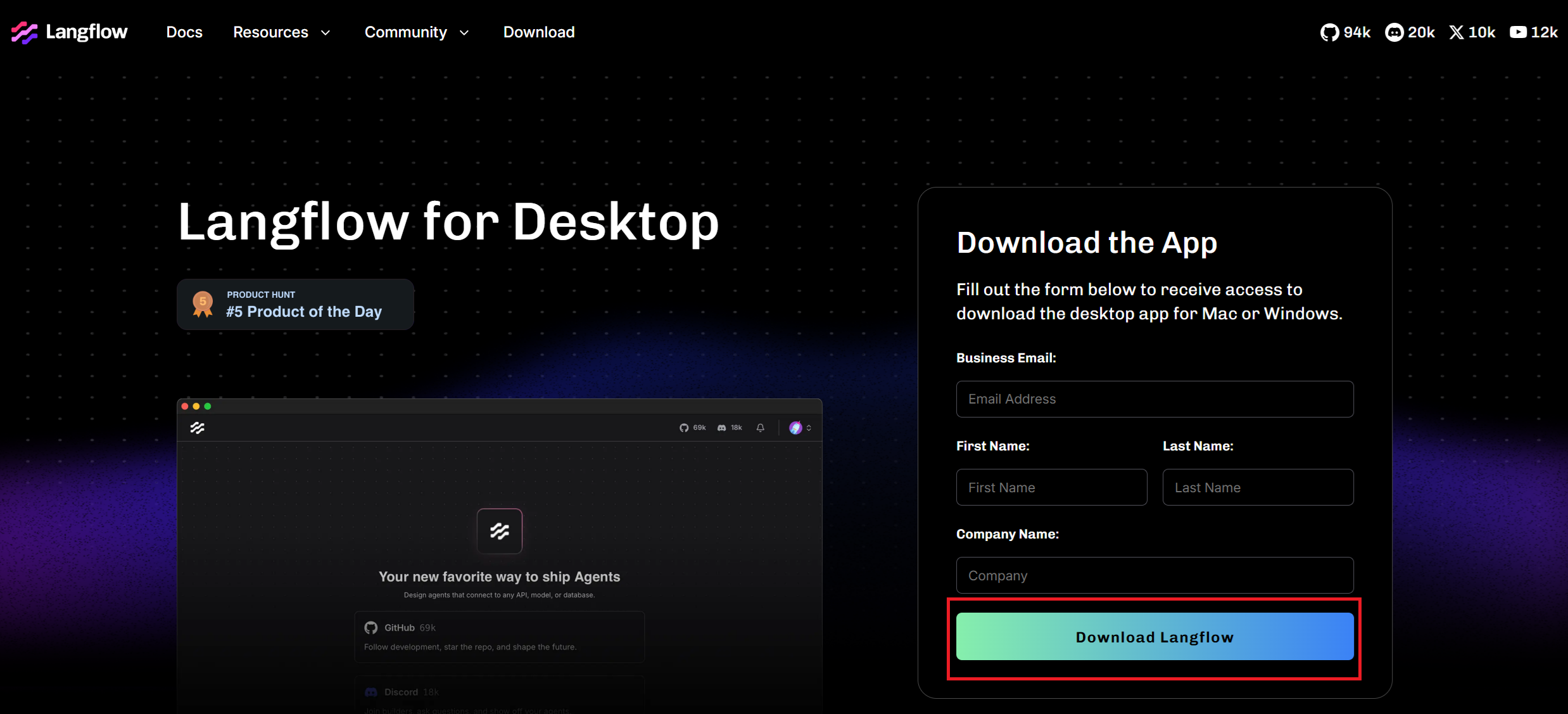The image size is (1568, 714).
Task: Expand the Resources dropdown menu
Action: point(282,32)
